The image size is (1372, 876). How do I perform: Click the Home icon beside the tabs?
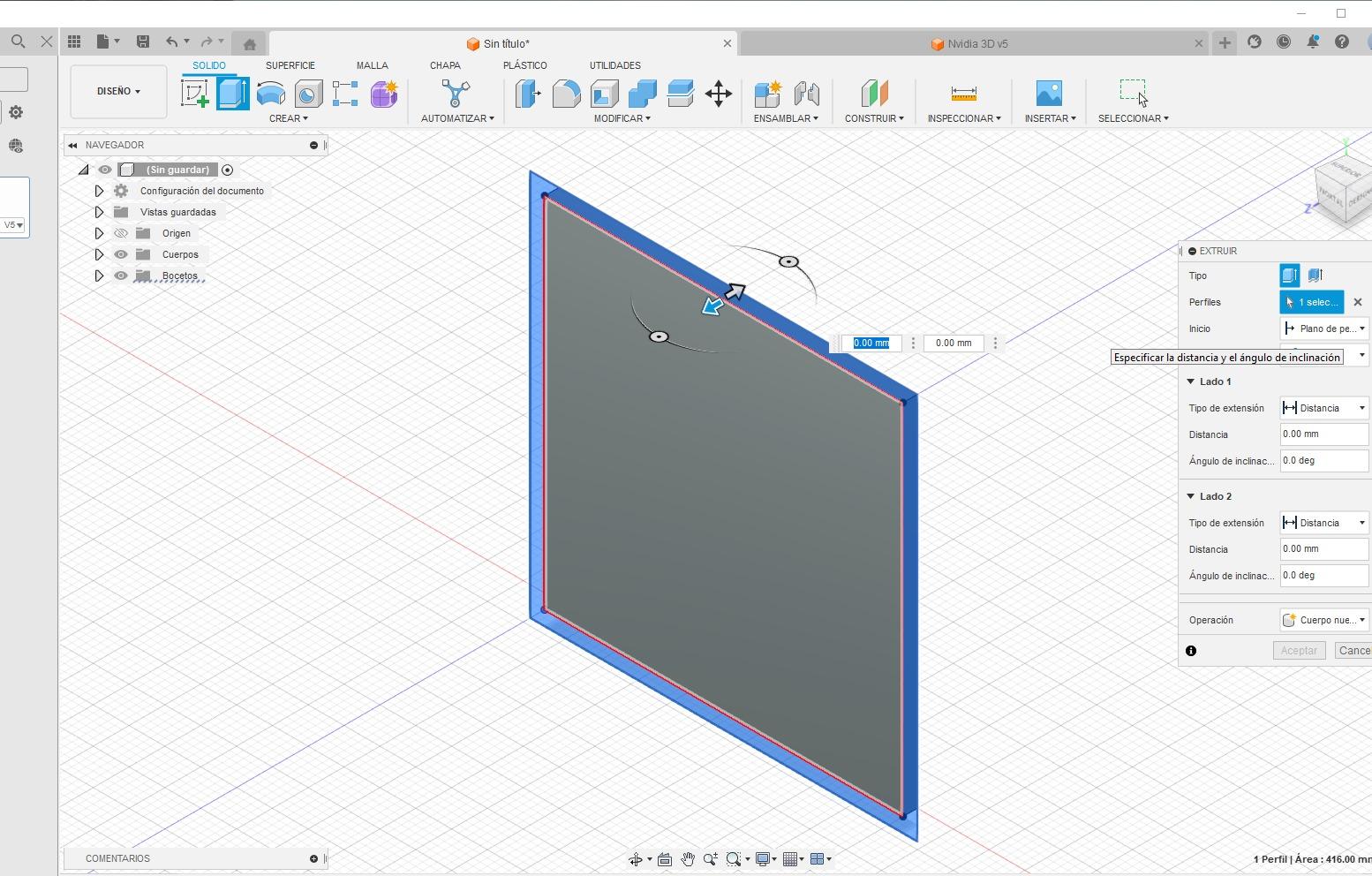(x=249, y=44)
